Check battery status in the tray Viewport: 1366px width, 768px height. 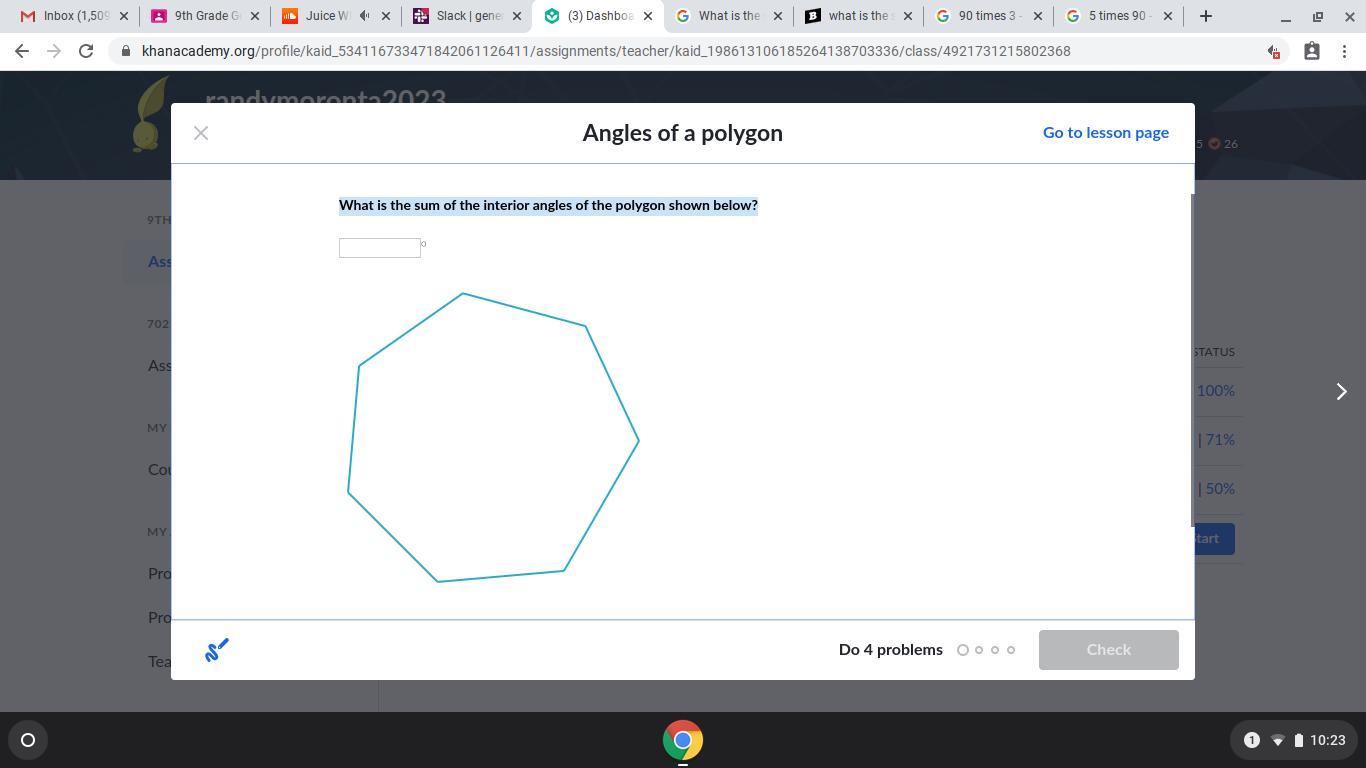point(1299,740)
